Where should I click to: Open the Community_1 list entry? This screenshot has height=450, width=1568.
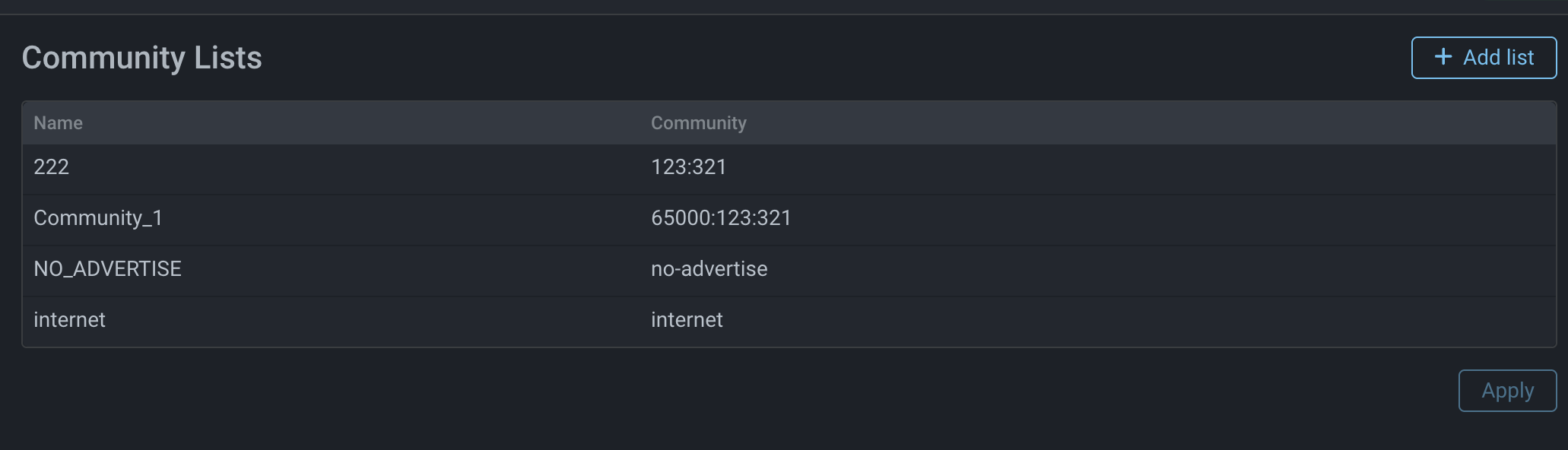click(98, 218)
